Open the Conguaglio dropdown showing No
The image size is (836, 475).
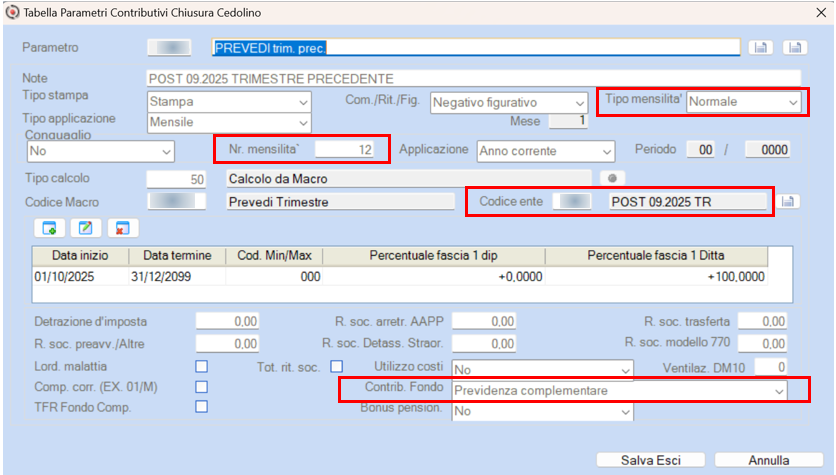point(100,151)
